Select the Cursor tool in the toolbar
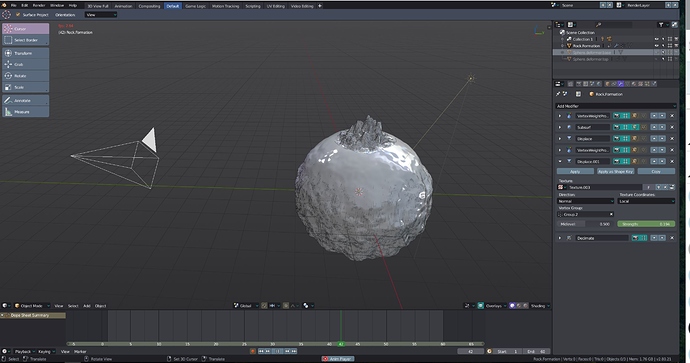The image size is (690, 363). pos(26,29)
